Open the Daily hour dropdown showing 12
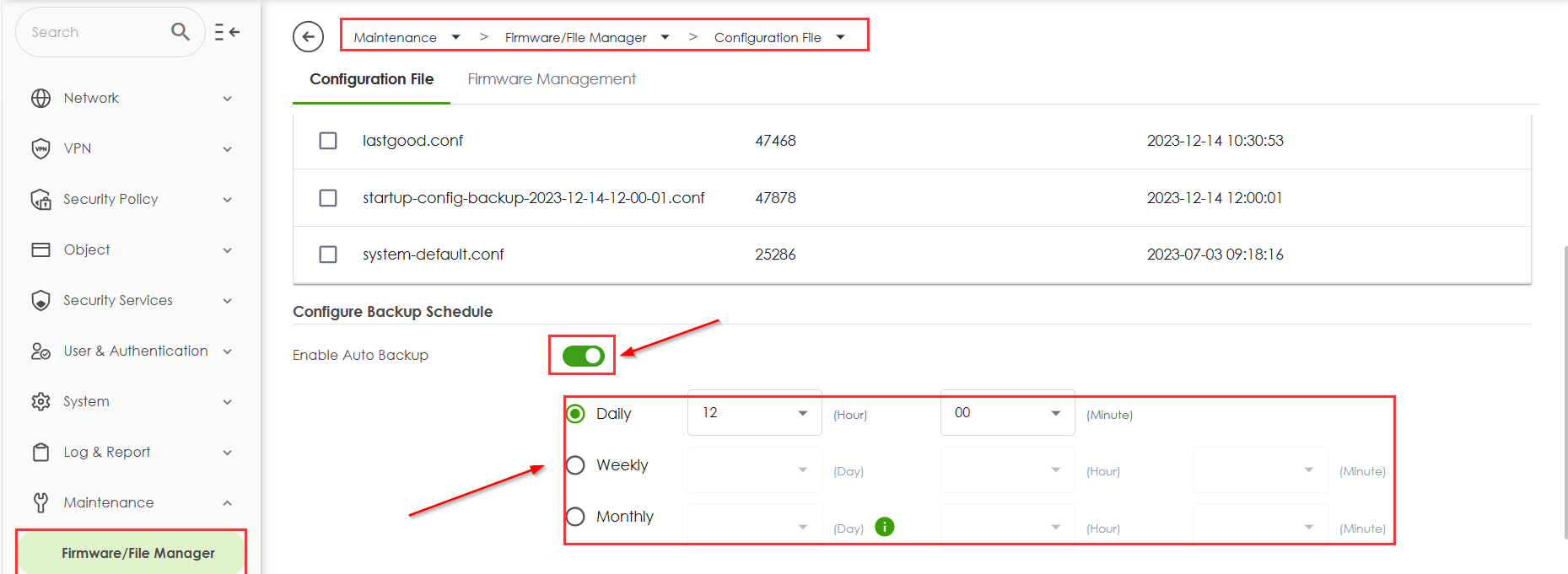Image resolution: width=1568 pixels, height=574 pixels. [x=754, y=413]
